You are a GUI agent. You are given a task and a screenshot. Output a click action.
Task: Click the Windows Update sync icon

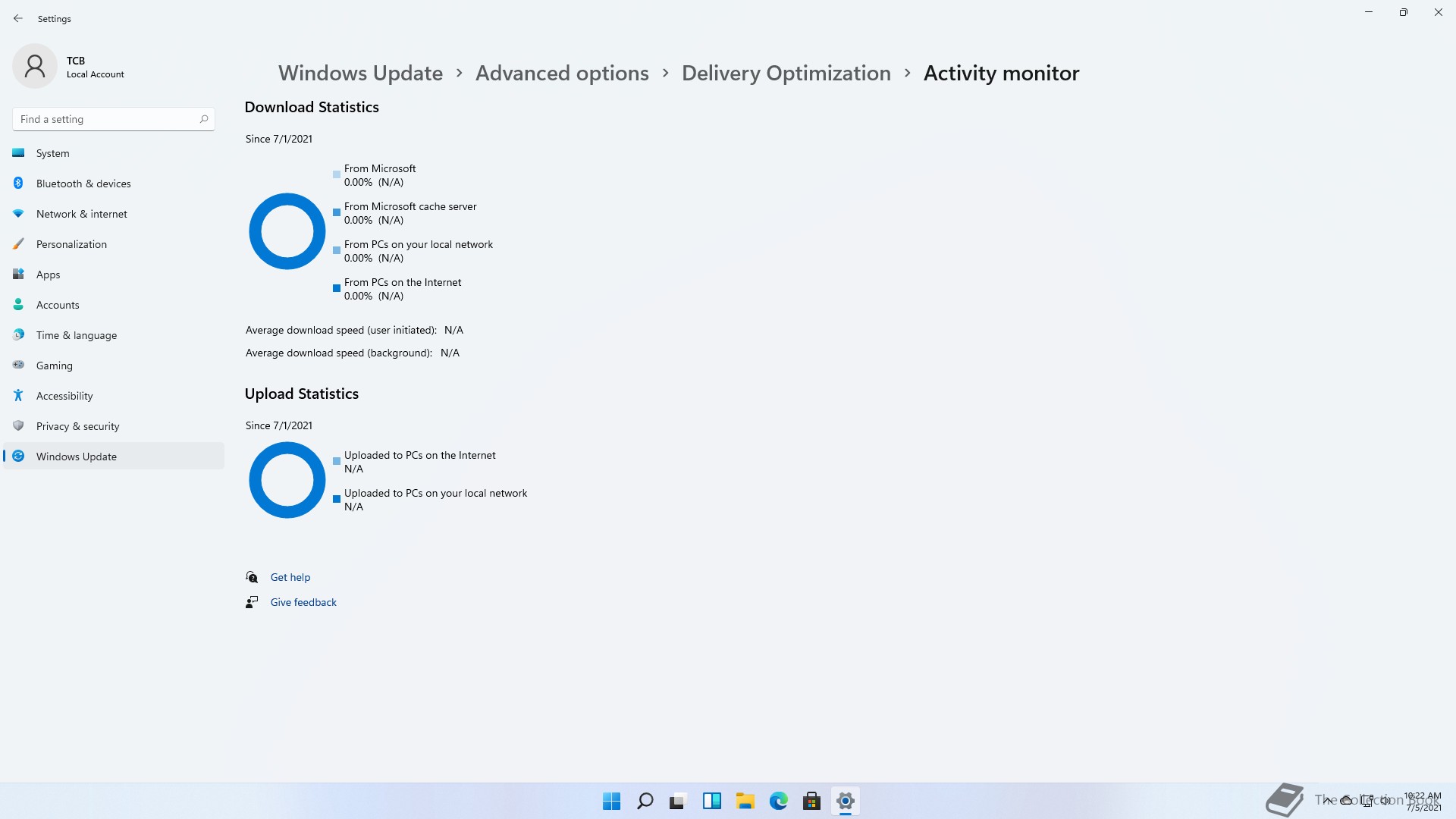pos(18,456)
